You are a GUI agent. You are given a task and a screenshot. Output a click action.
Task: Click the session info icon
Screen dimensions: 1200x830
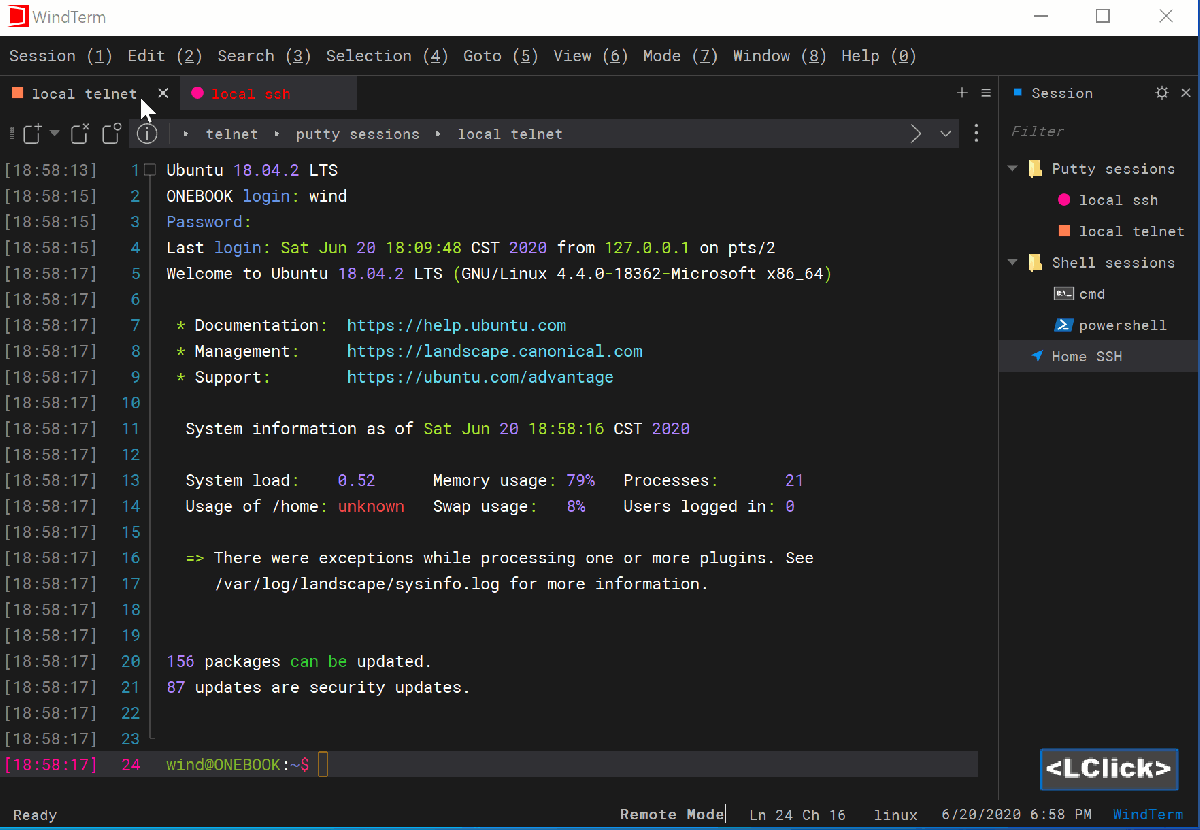click(148, 133)
